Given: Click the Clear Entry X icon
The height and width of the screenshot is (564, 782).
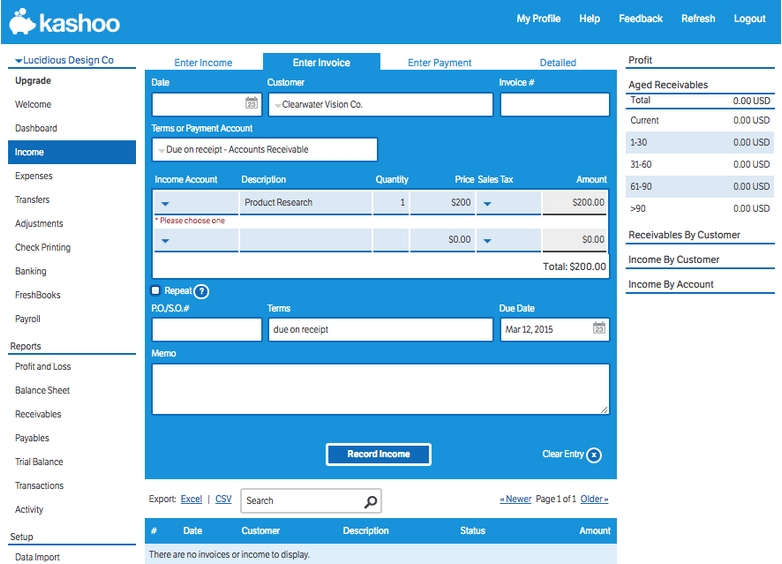Looking at the screenshot, I should 594,455.
